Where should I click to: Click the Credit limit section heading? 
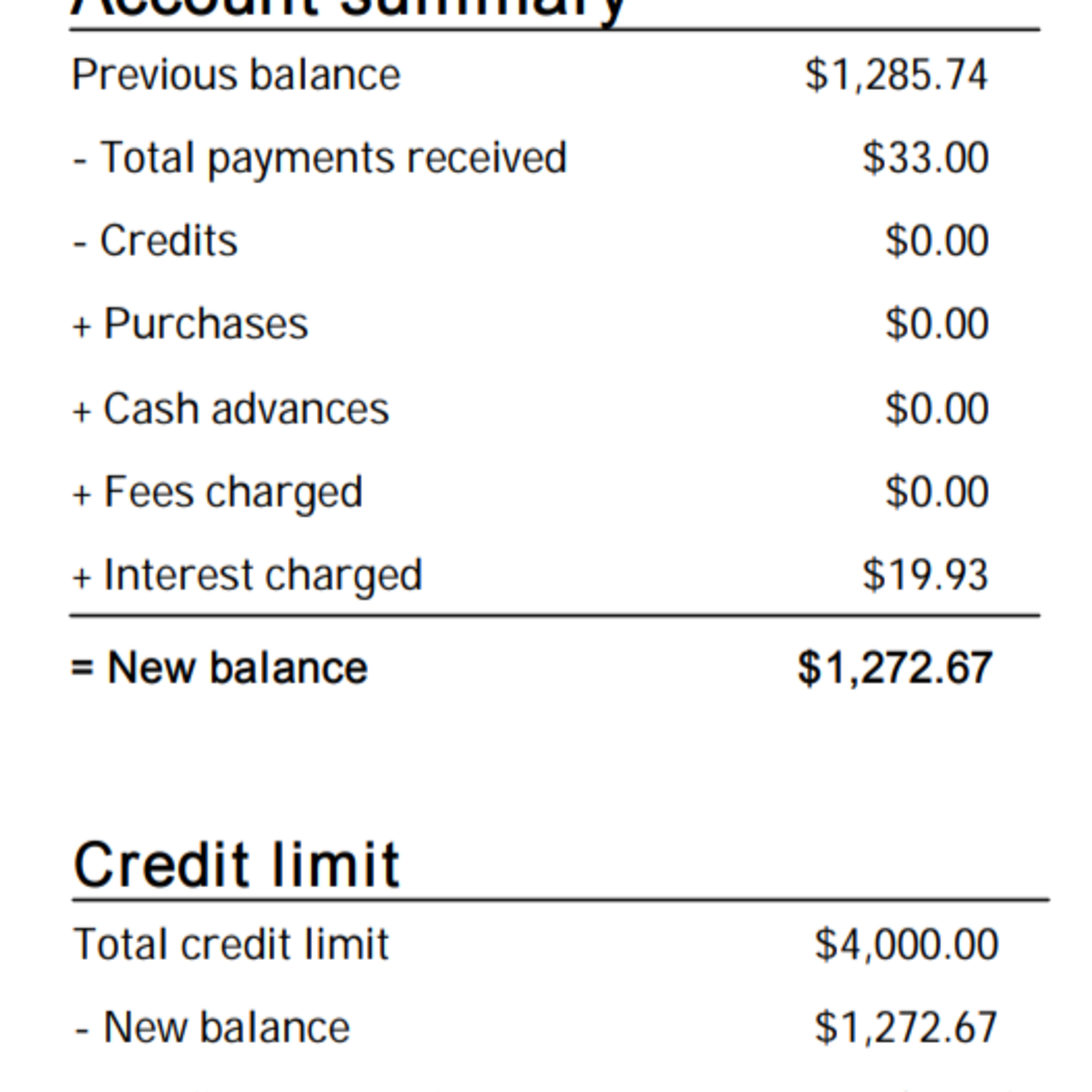(237, 865)
